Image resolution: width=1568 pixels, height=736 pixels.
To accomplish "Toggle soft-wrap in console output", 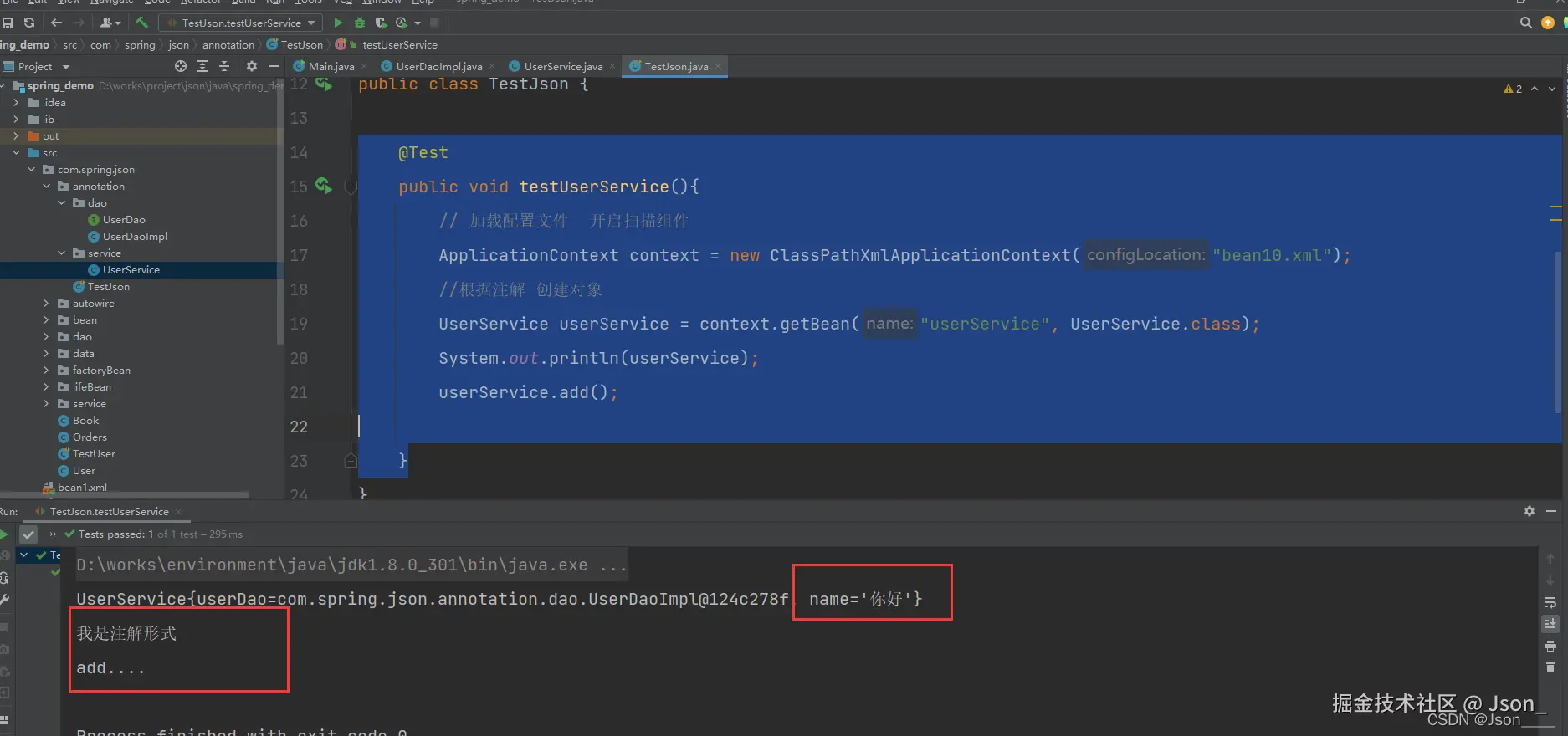I will (1550, 602).
